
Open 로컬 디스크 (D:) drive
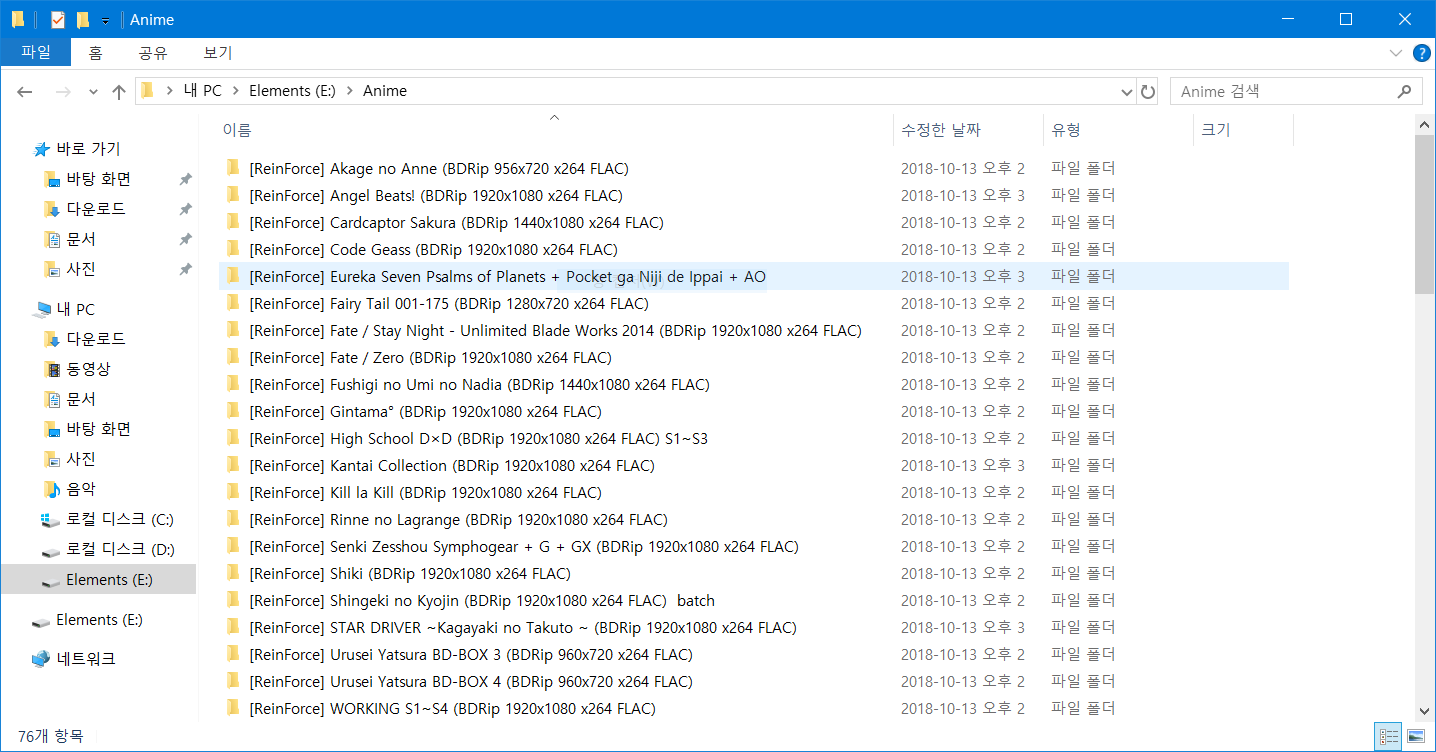coord(120,549)
